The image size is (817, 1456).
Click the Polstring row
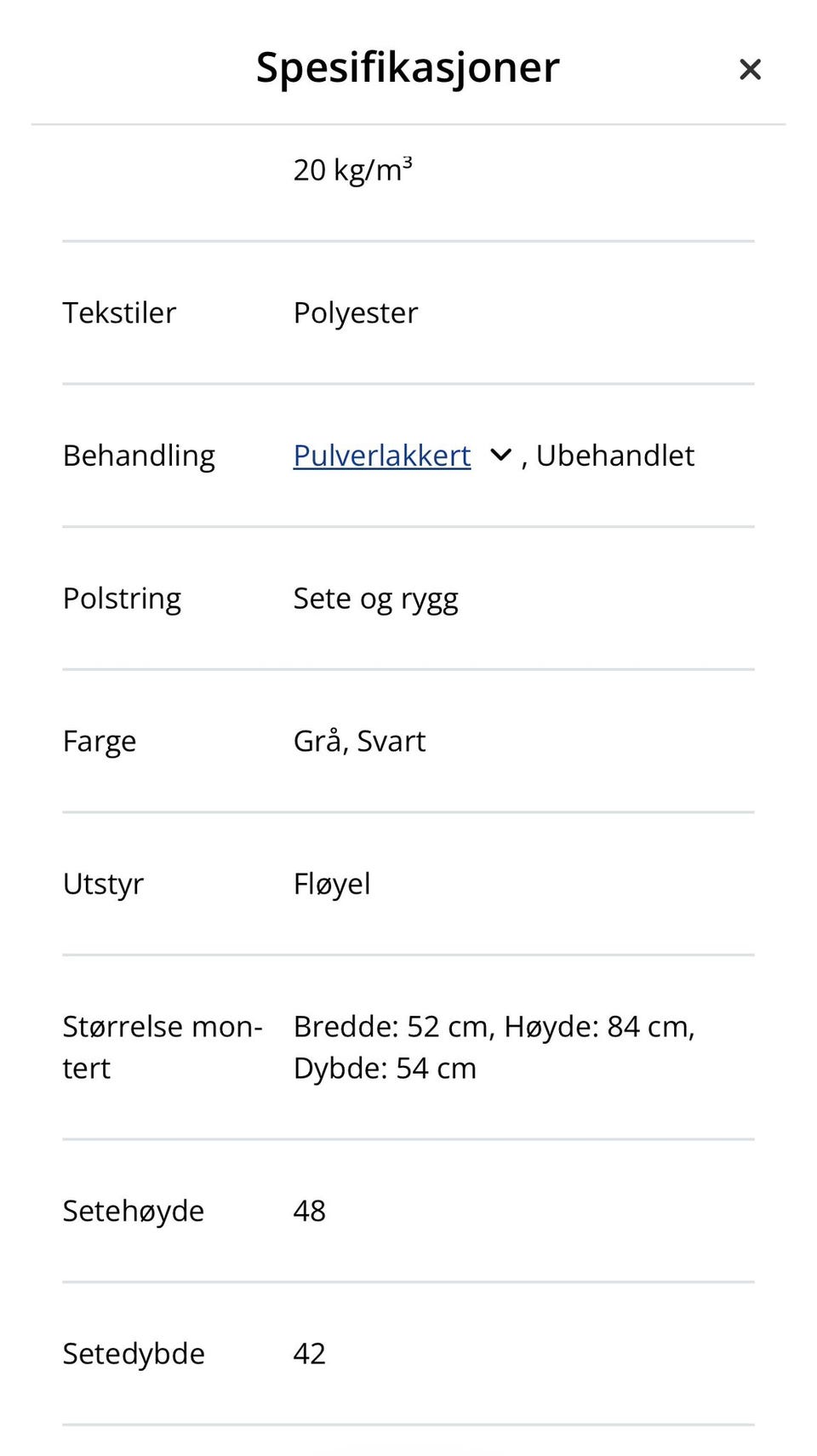[122, 598]
